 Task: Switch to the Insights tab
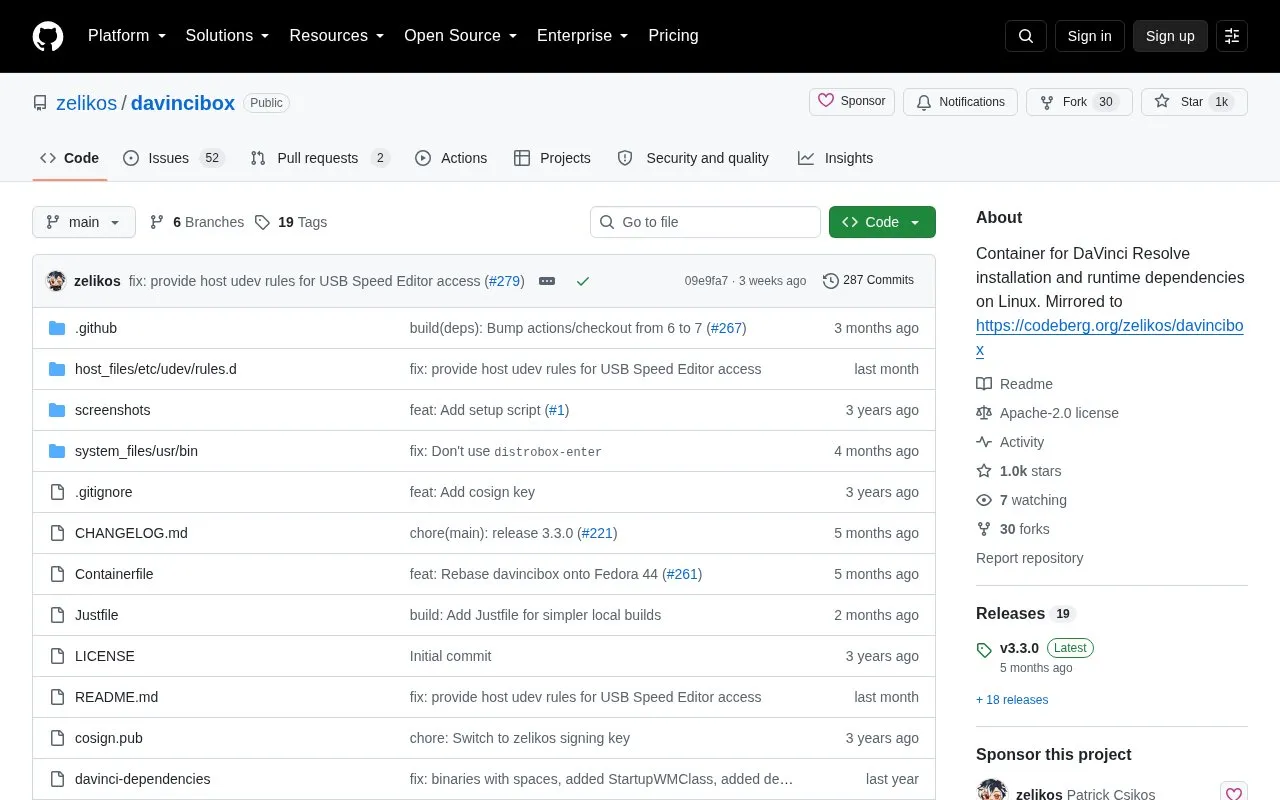coord(835,158)
